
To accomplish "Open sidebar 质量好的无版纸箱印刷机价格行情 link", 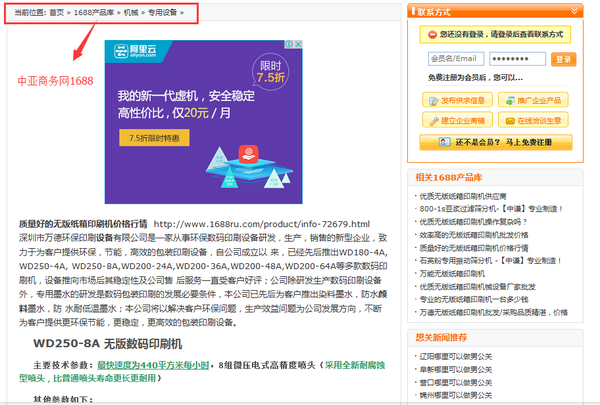I will point(474,248).
